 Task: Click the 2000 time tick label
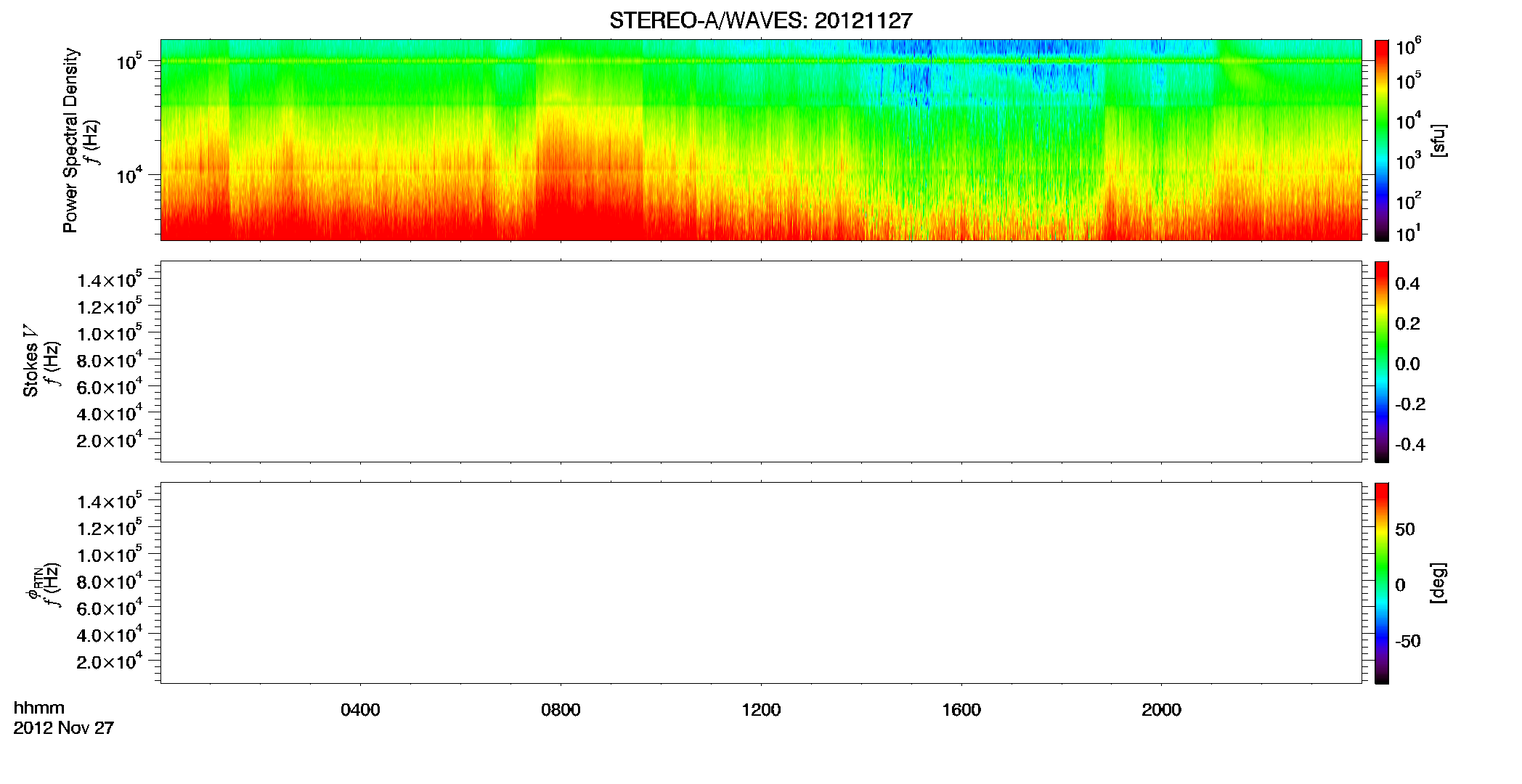[1161, 710]
